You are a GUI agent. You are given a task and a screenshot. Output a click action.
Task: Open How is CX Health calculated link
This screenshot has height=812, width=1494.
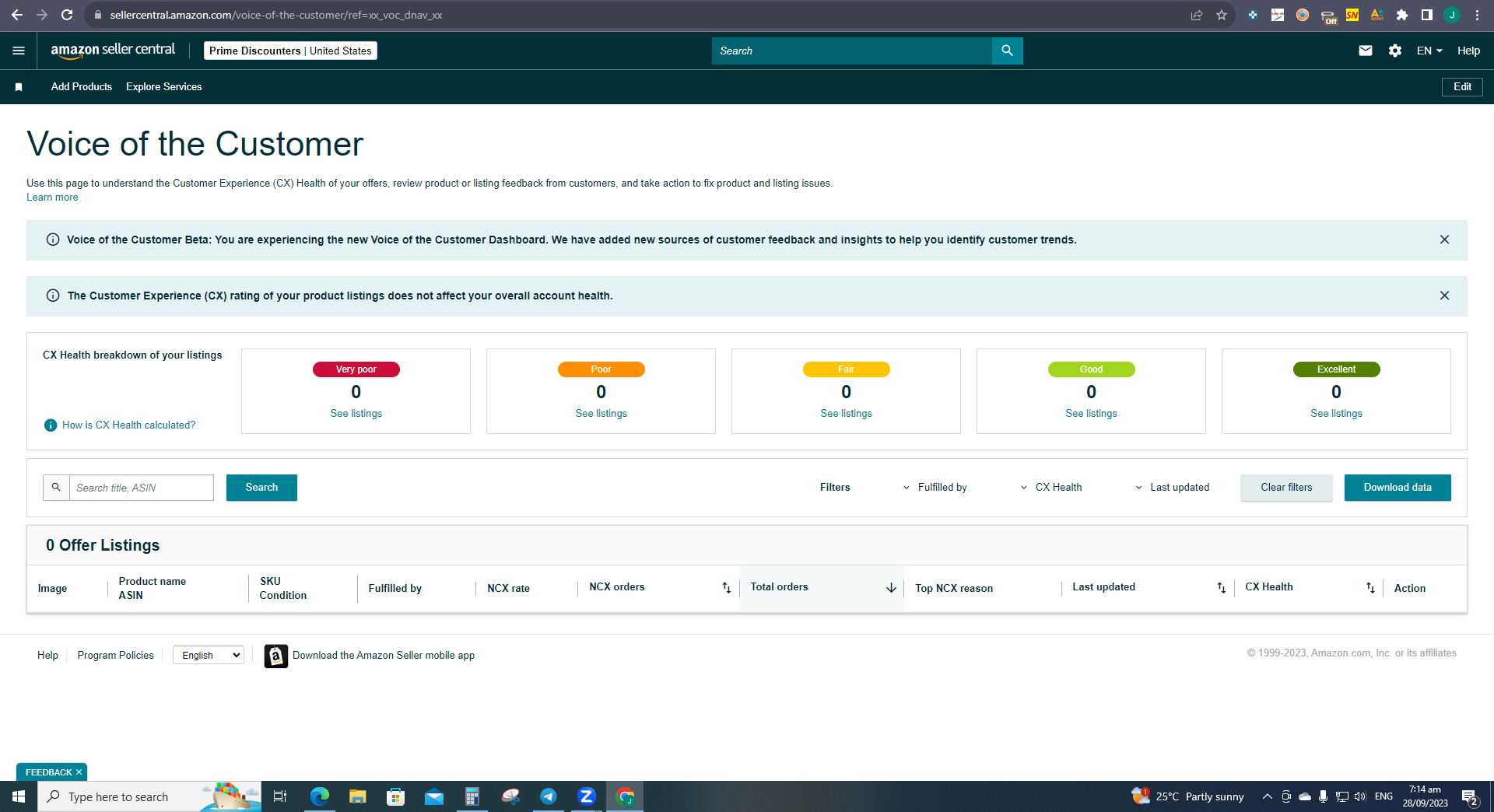(x=128, y=425)
